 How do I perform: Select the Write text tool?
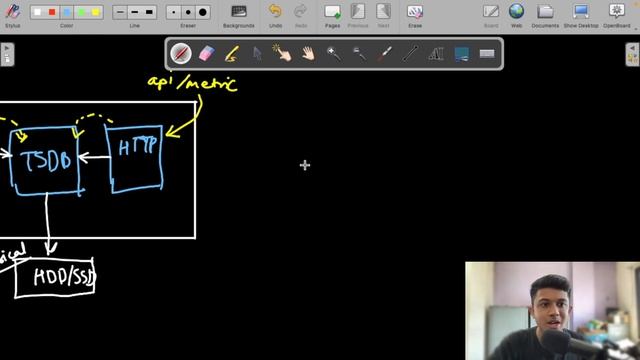(x=436, y=53)
